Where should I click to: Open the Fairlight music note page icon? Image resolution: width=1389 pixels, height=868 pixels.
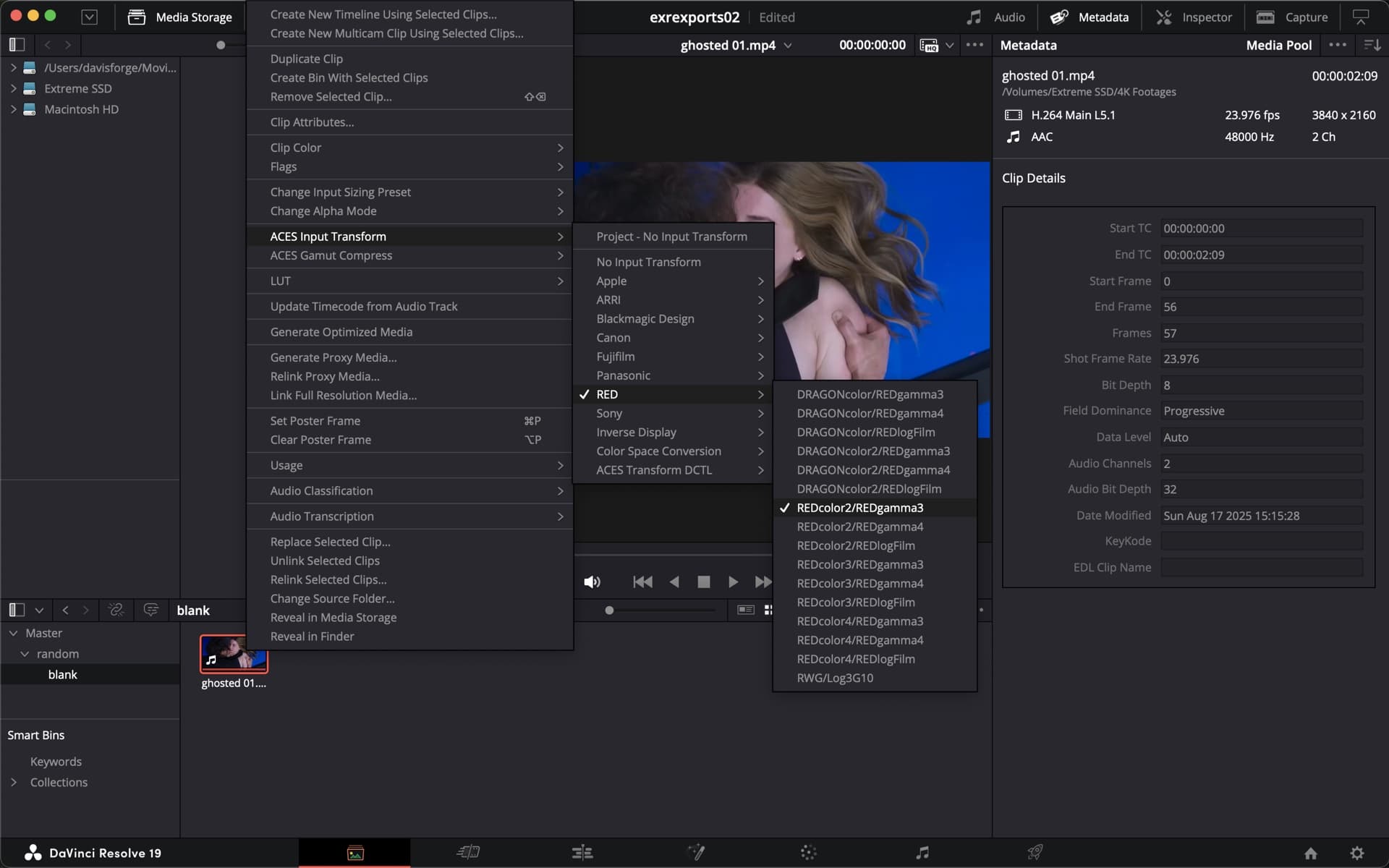(x=922, y=853)
